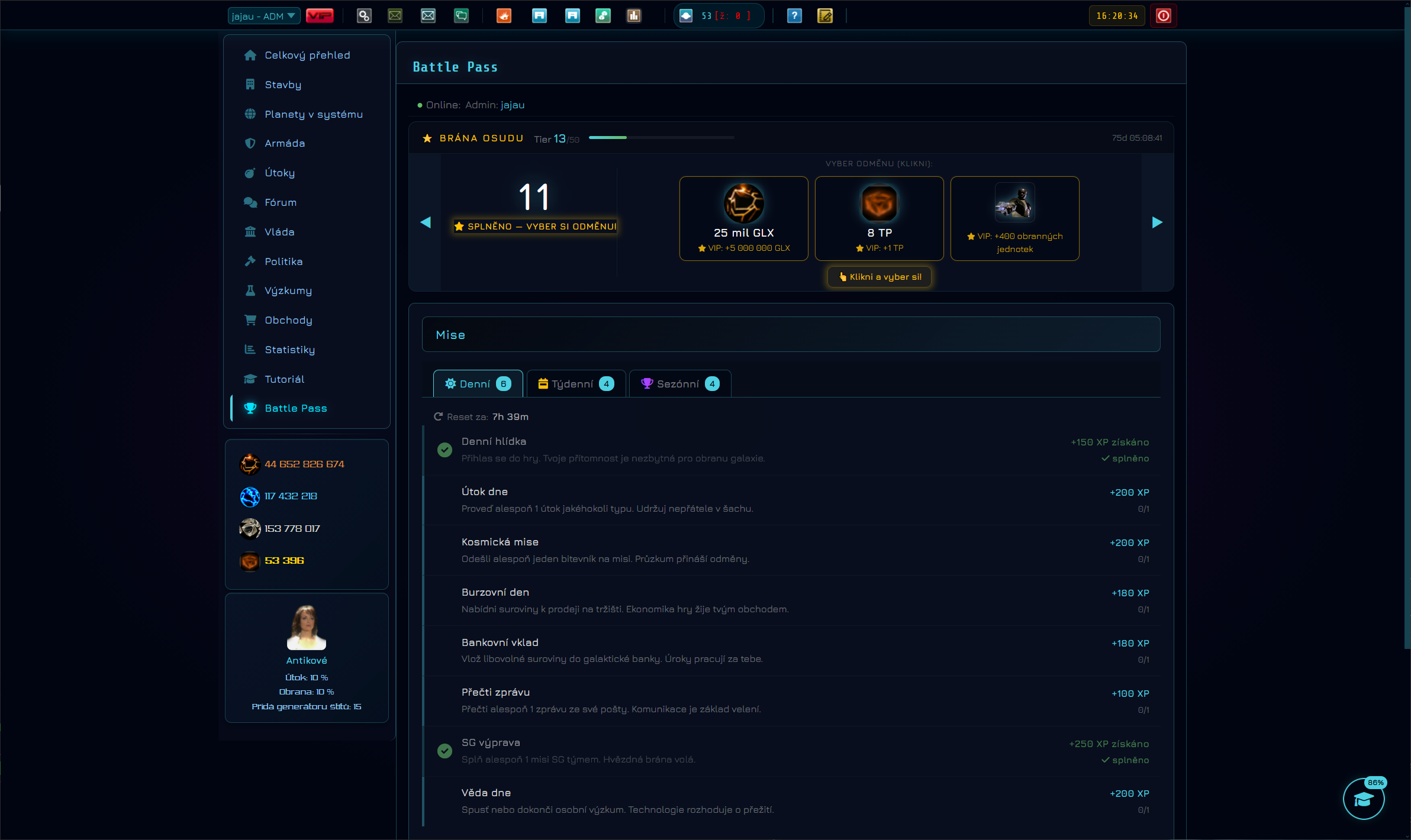Choose the 8 TP reward card
The width and height of the screenshot is (1411, 840).
coord(880,218)
